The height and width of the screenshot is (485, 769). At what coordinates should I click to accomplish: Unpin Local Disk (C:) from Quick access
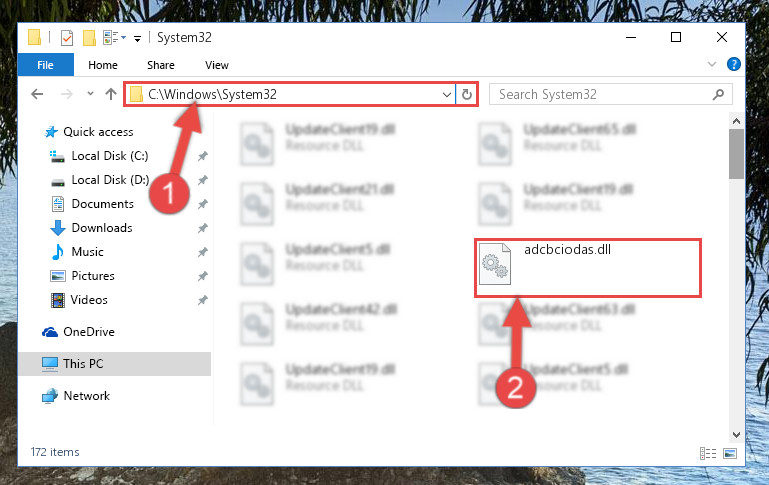(x=203, y=156)
